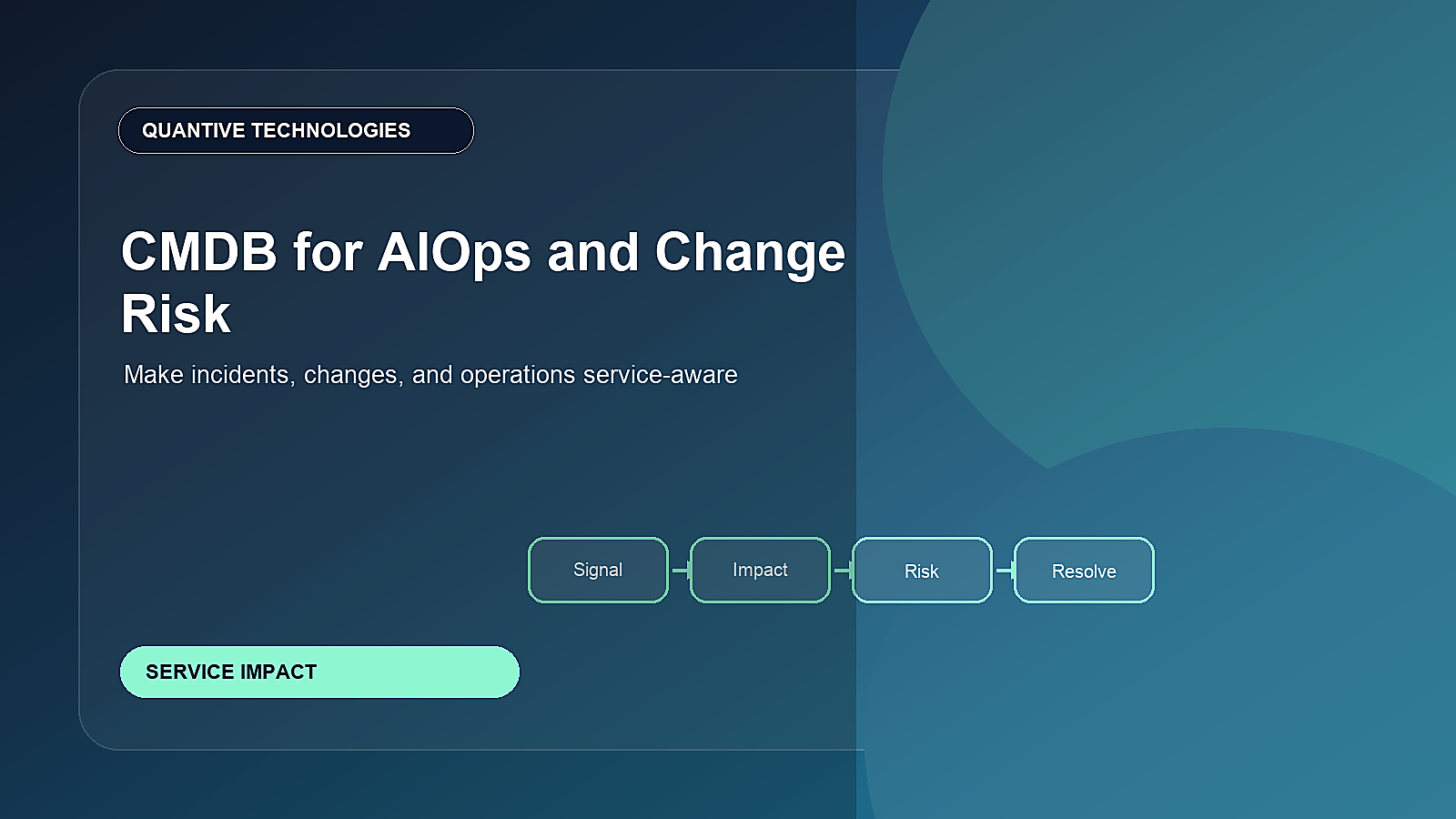
Task: Click the Resolve step box
Action: click(x=1084, y=570)
